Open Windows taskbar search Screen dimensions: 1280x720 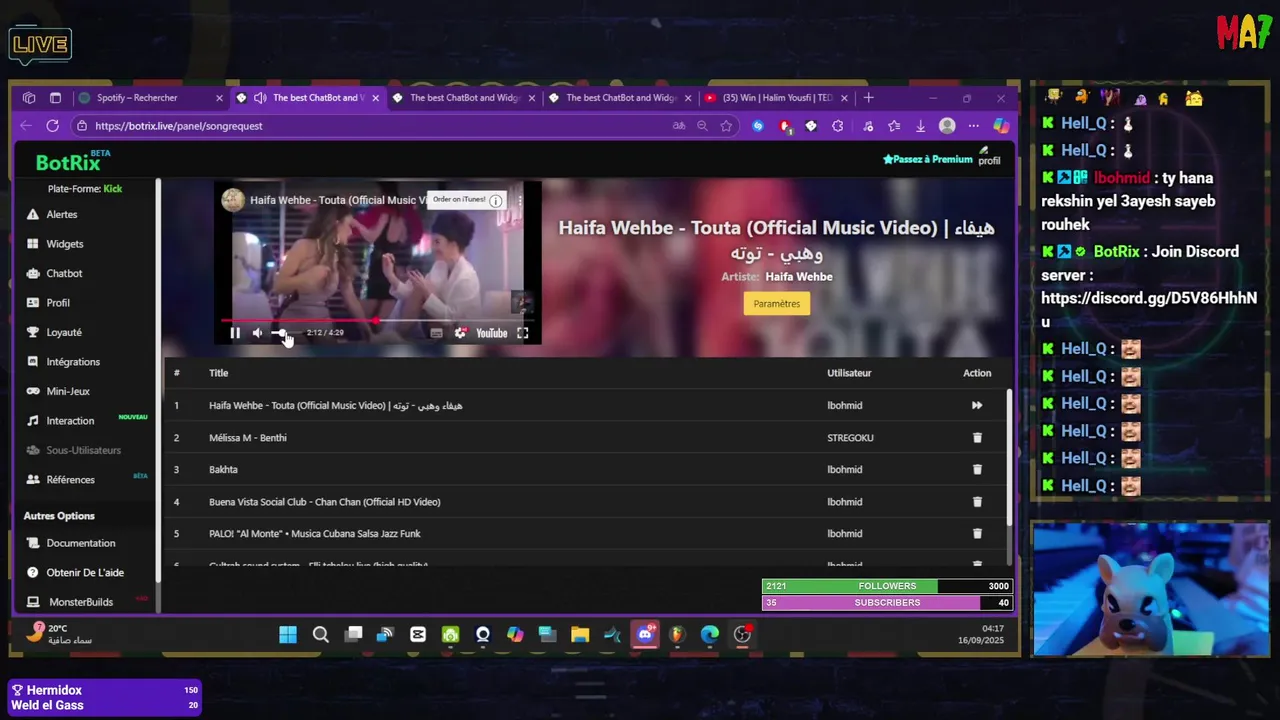tap(320, 634)
